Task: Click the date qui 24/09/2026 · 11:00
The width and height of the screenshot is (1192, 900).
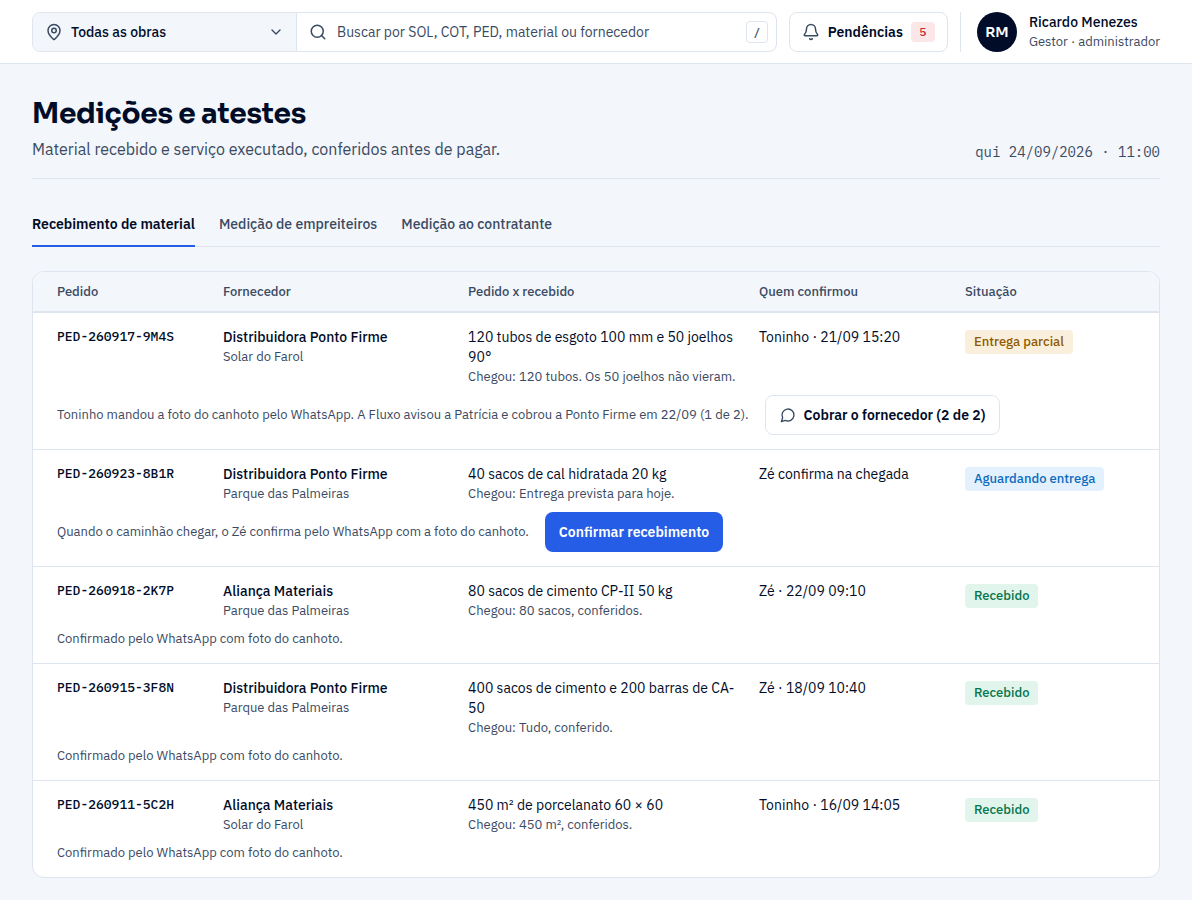Action: click(x=1067, y=152)
